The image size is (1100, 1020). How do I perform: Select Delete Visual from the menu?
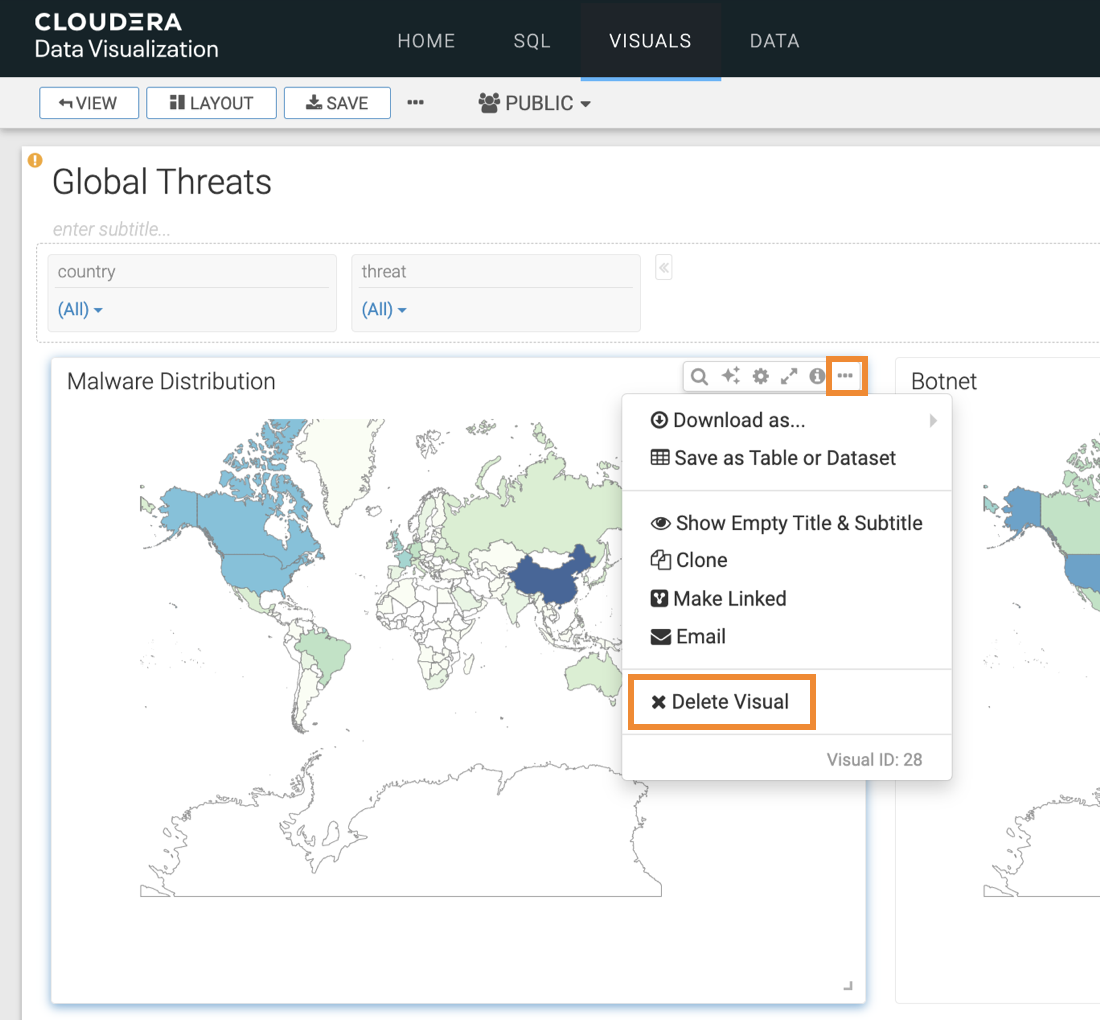(x=721, y=702)
